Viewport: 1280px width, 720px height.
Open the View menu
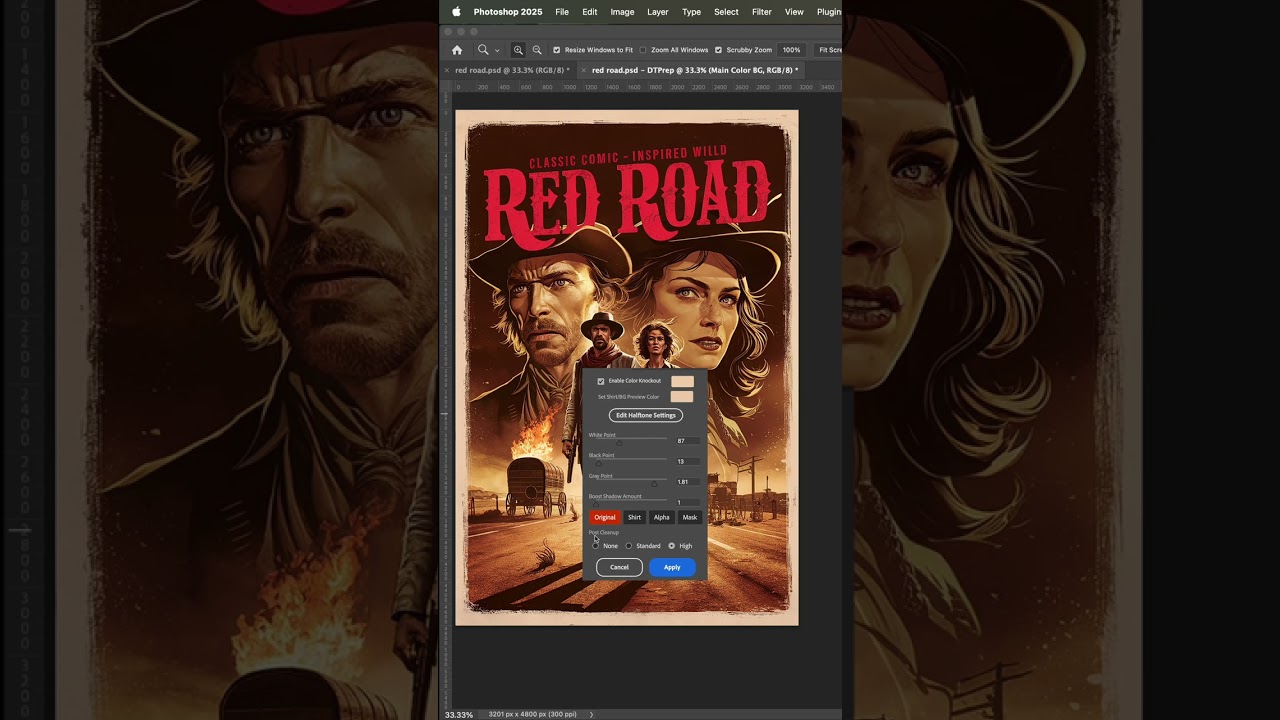(x=794, y=12)
